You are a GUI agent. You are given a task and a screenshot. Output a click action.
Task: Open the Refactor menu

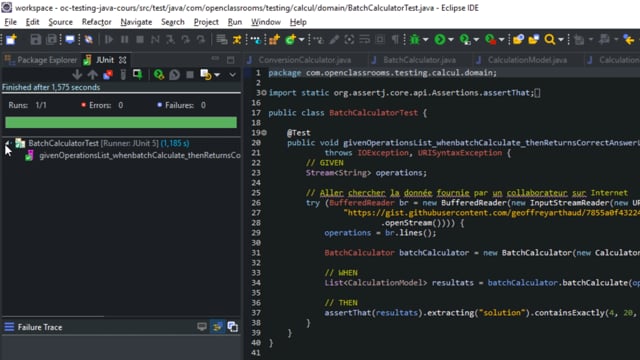(96, 22)
